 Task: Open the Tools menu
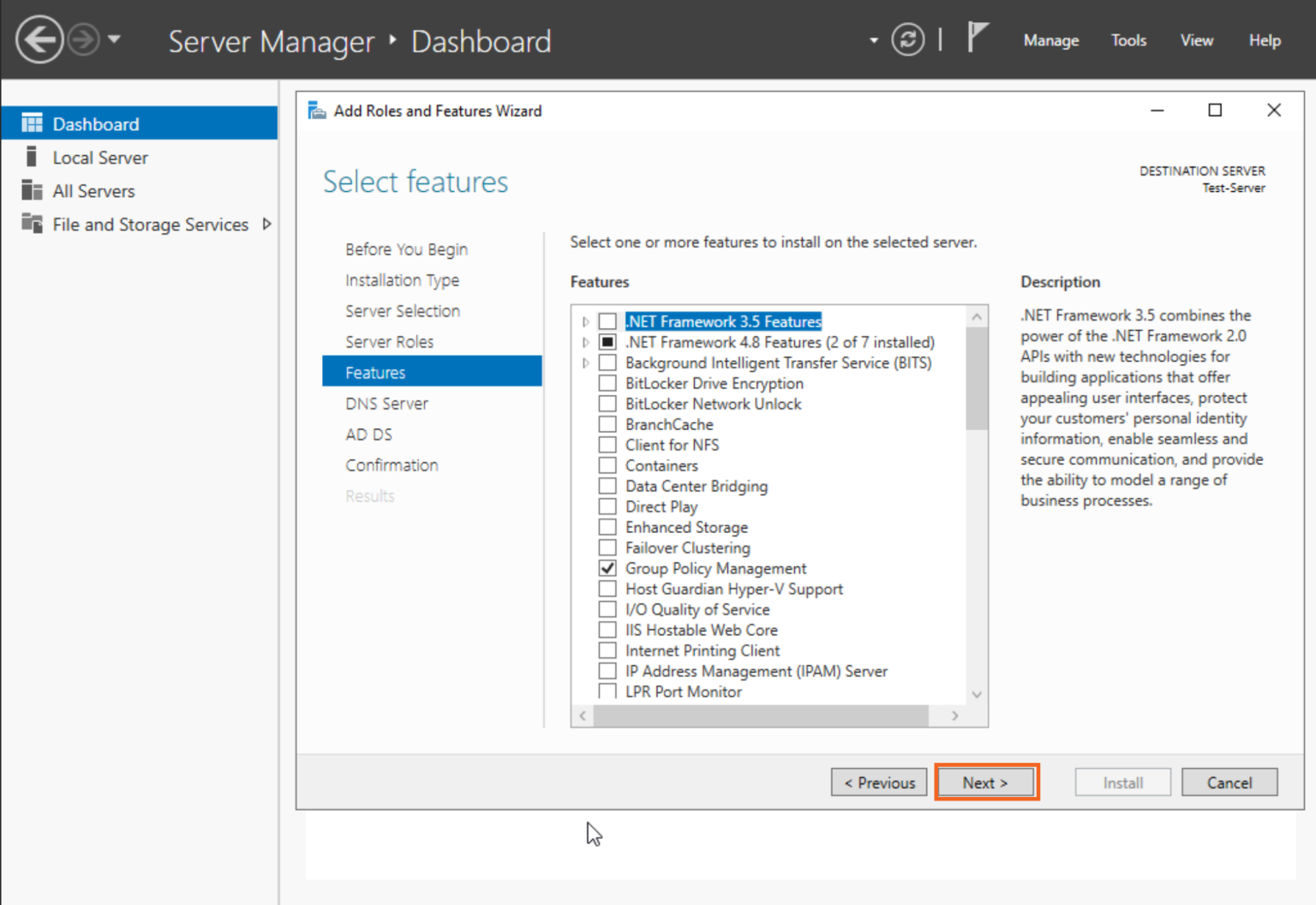point(1128,40)
